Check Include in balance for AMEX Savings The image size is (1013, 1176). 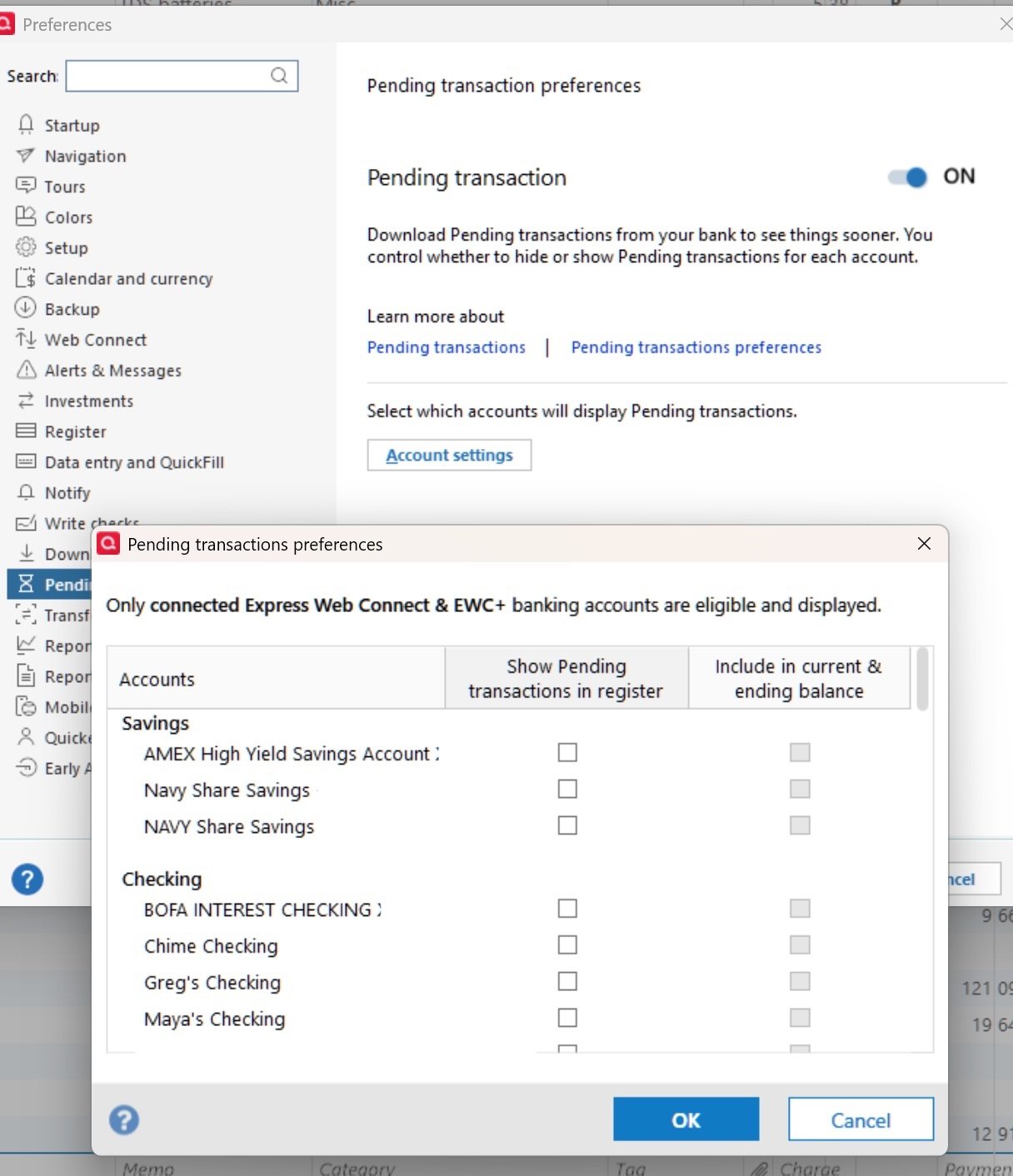(800, 752)
